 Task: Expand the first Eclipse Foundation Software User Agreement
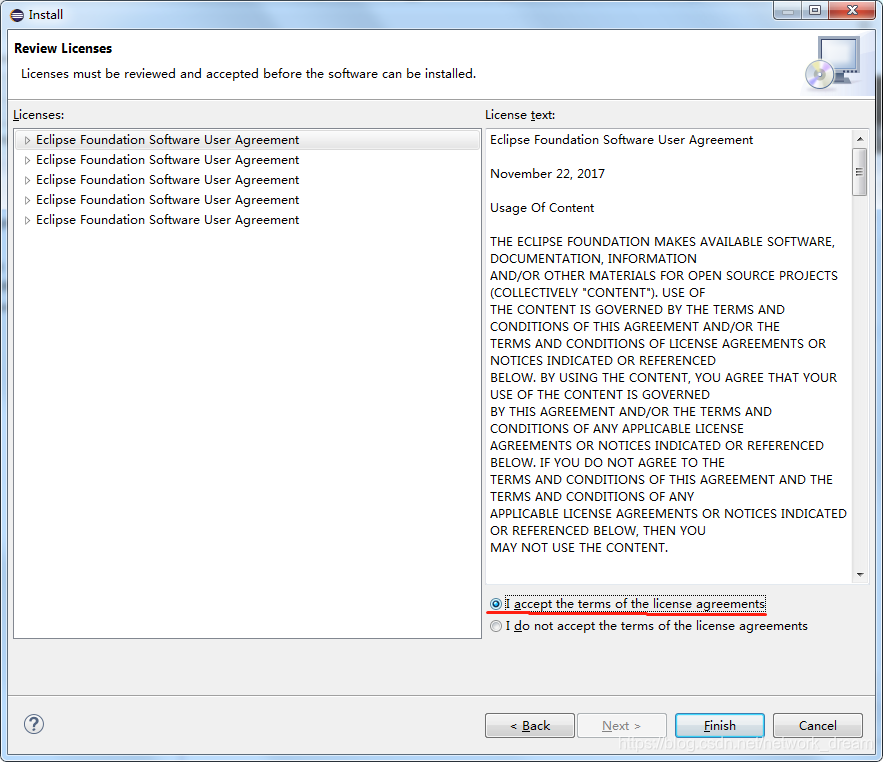(27, 140)
